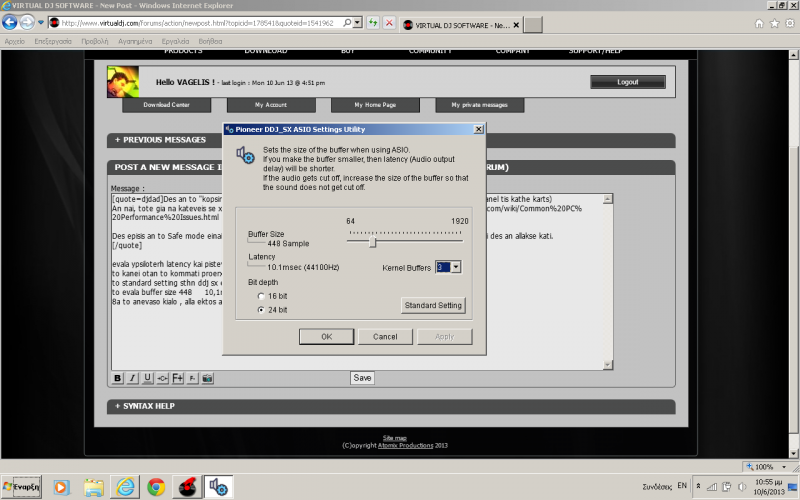Click the browser Forward arrow button
Screen dimensions: 800x500
pyautogui.click(x=27, y=22)
